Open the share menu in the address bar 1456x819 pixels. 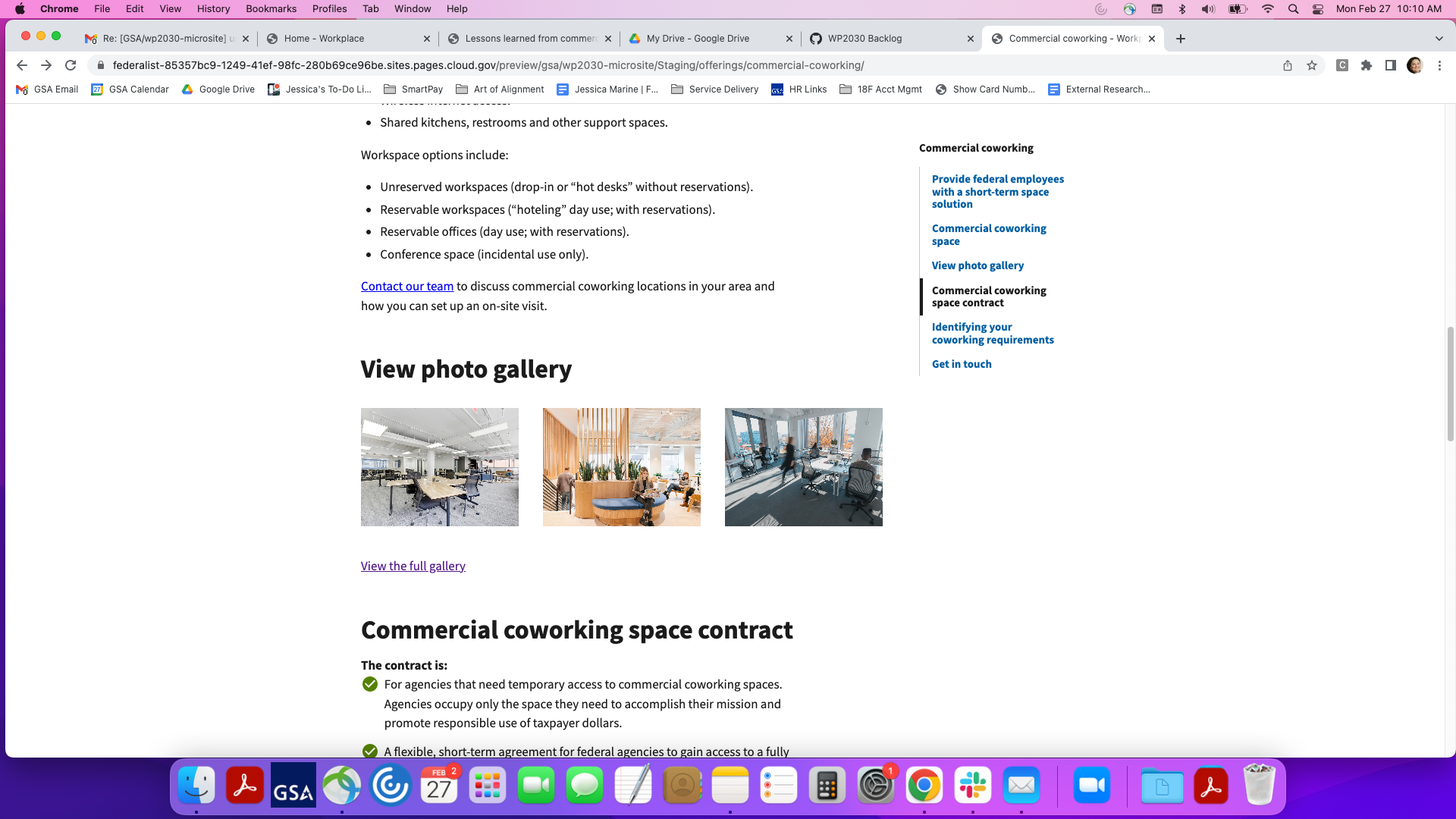pos(1287,66)
